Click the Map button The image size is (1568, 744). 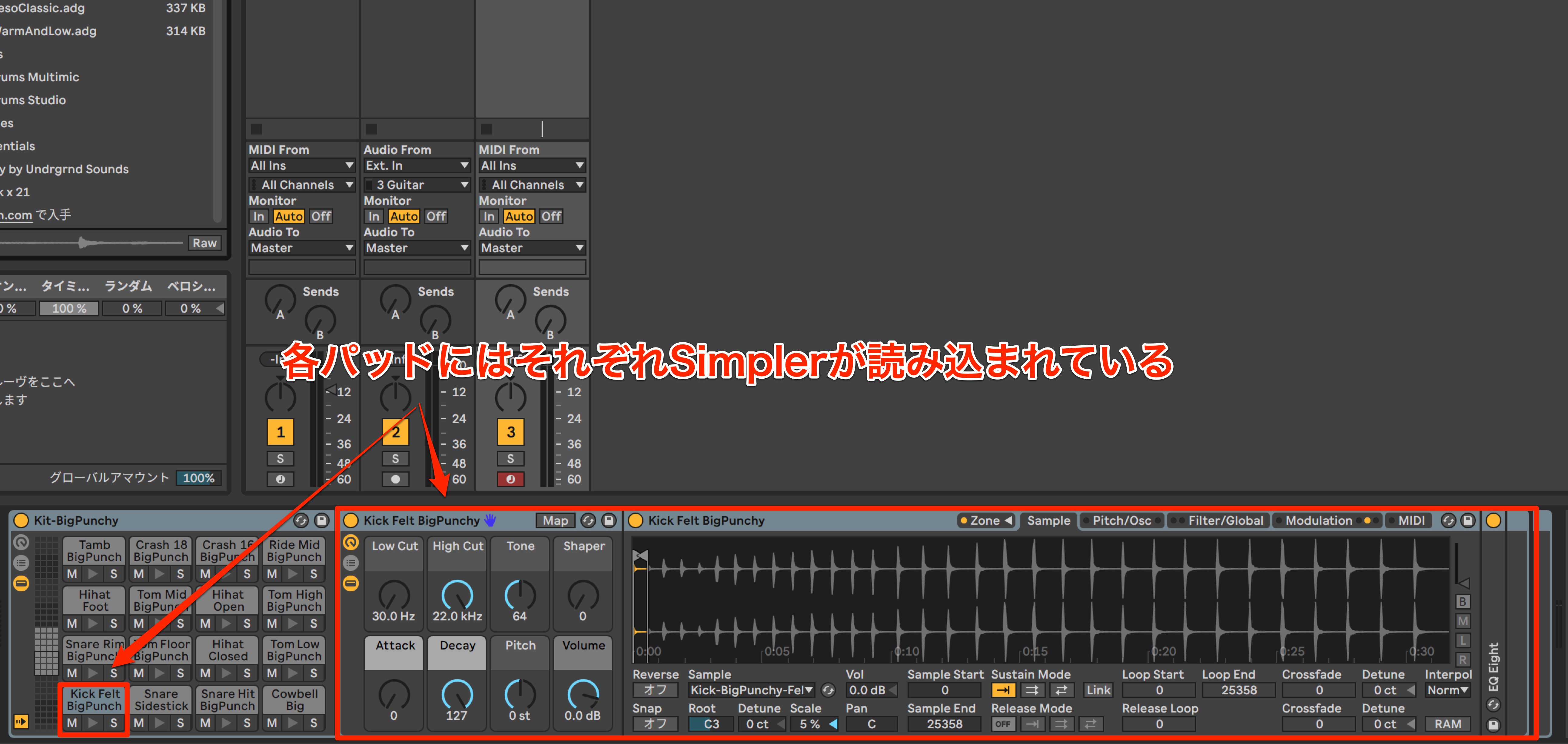[x=555, y=520]
